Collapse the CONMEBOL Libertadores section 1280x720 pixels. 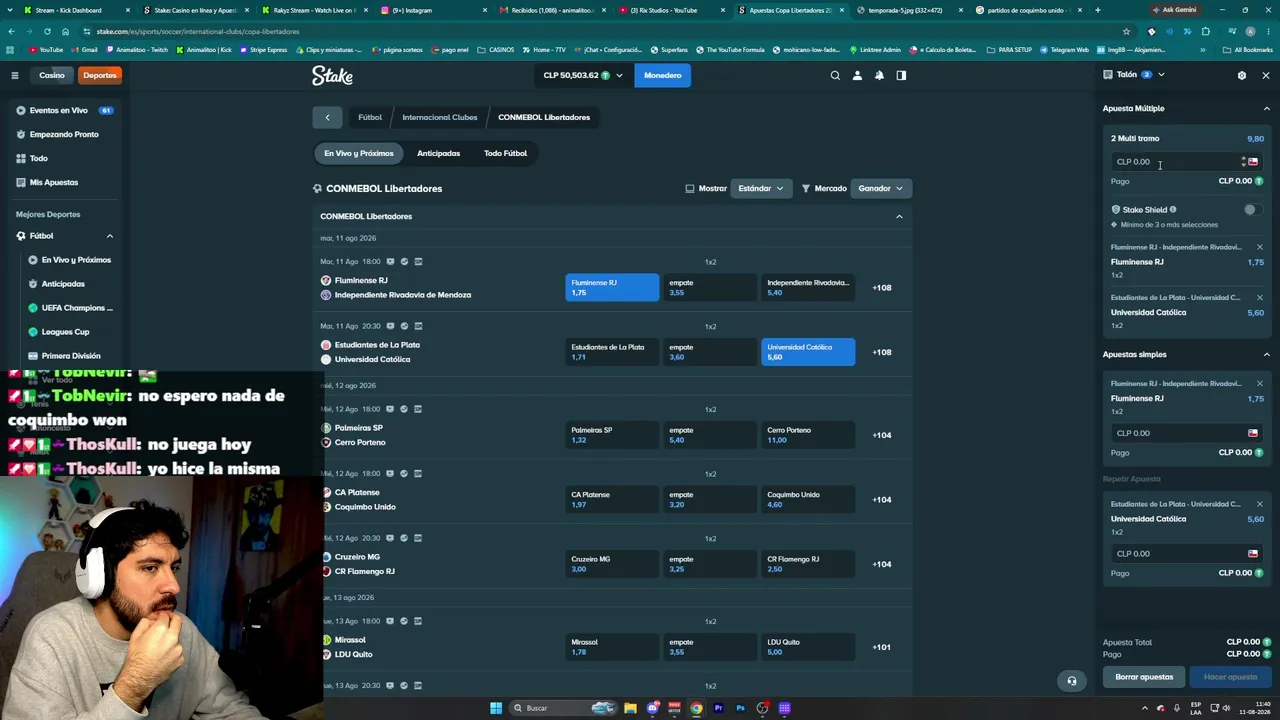[899, 216]
